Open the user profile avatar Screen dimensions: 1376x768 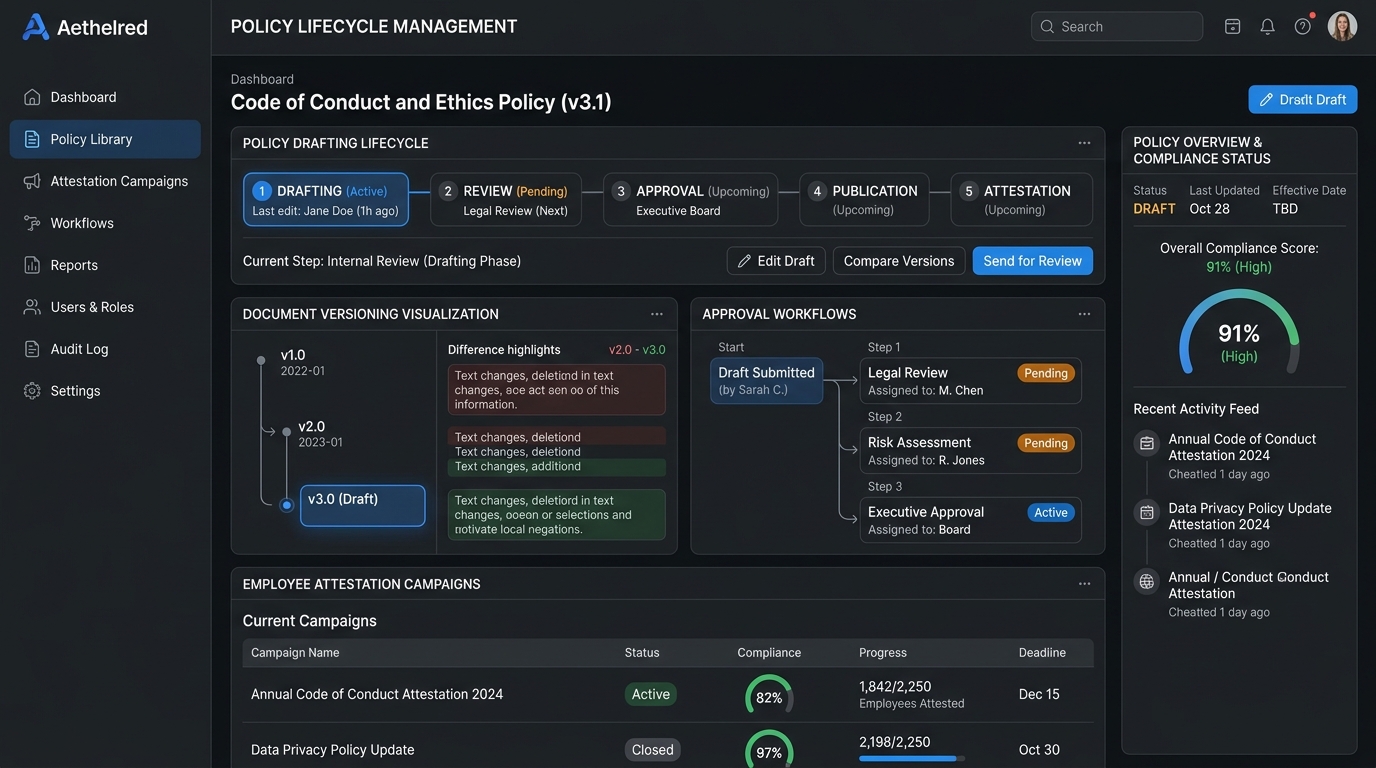coord(1342,26)
